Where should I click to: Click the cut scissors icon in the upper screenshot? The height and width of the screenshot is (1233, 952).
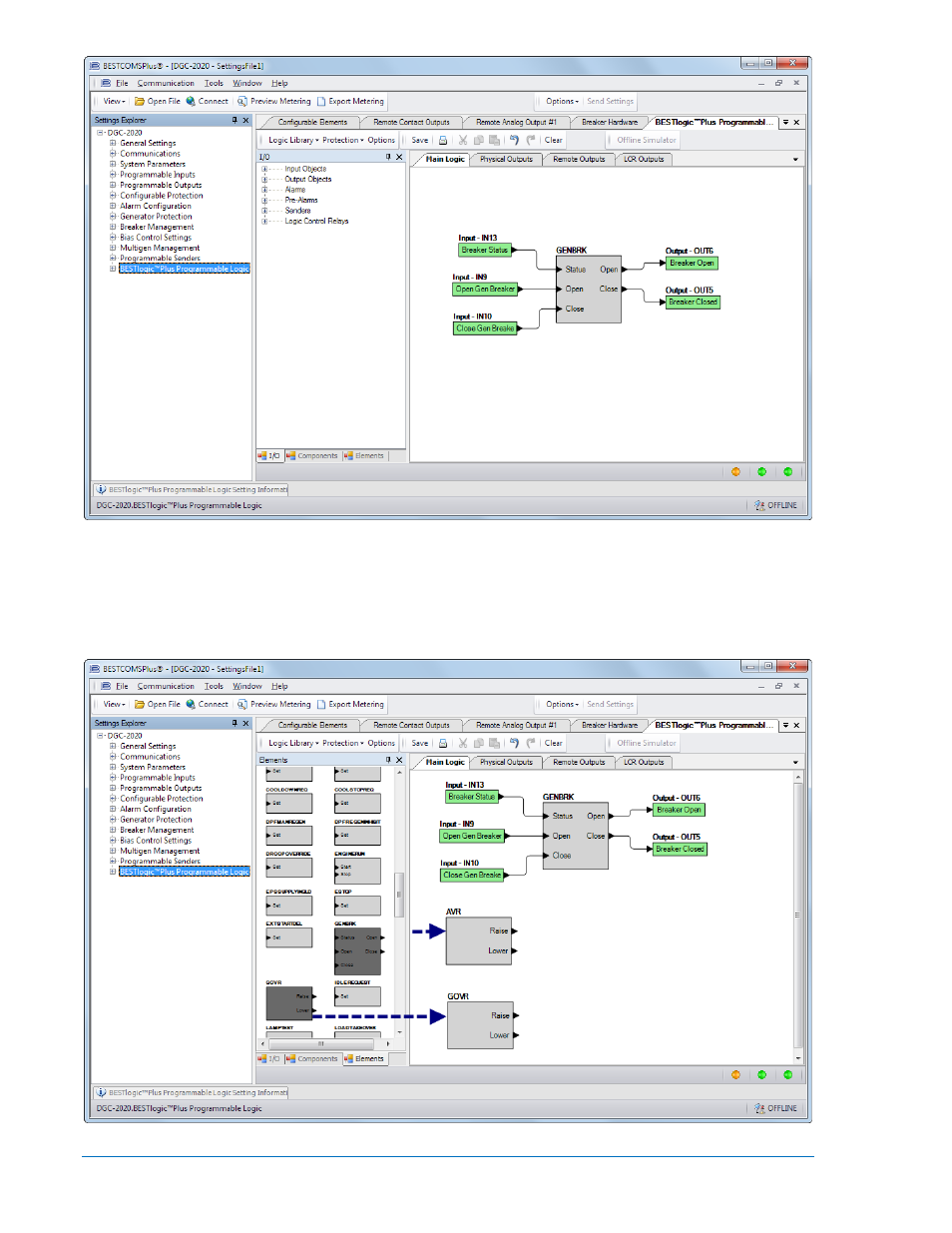[x=463, y=141]
